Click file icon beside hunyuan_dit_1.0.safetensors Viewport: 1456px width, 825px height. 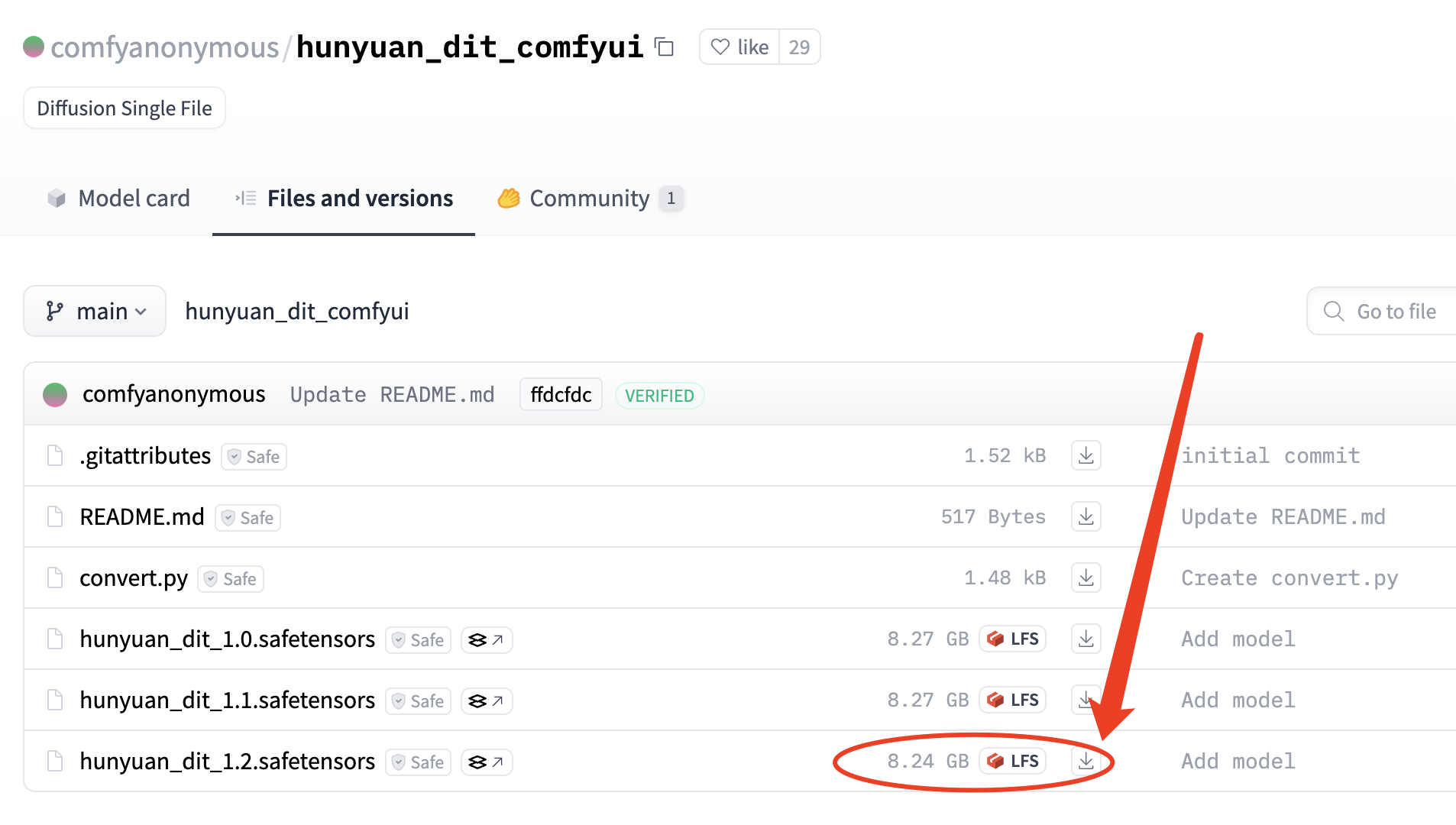click(x=55, y=639)
